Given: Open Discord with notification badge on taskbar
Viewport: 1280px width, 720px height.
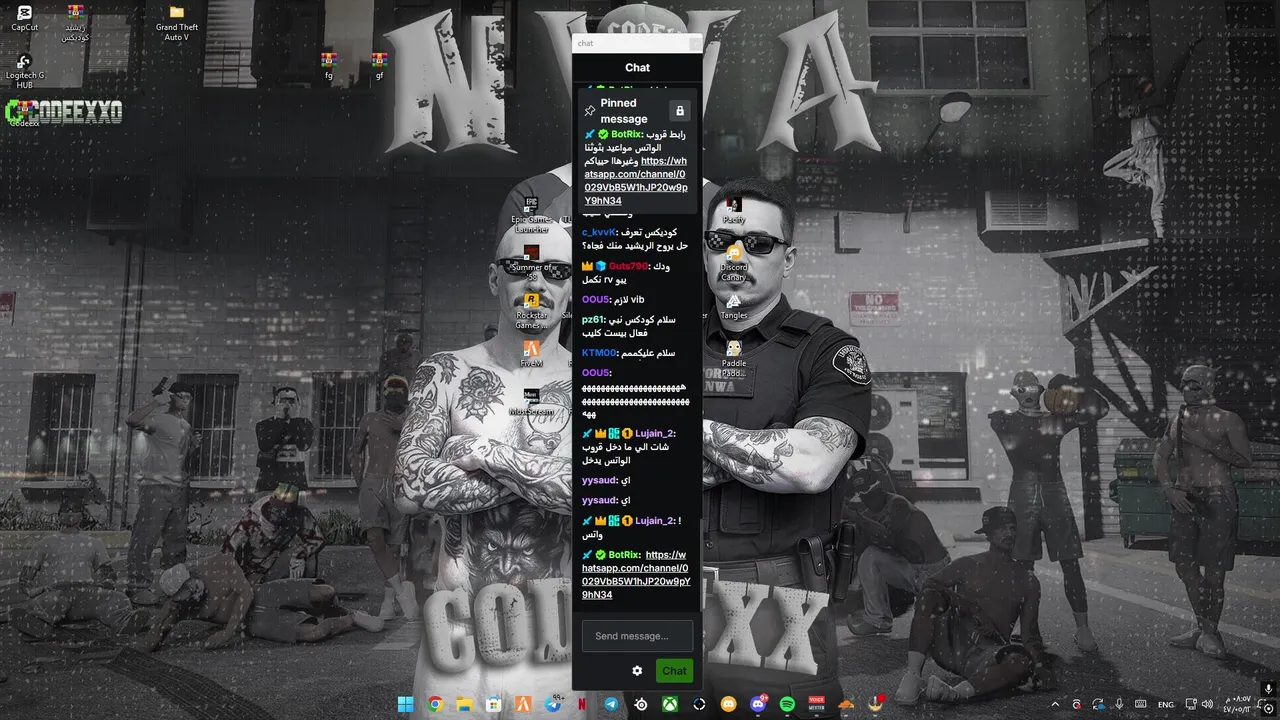Looking at the screenshot, I should [758, 704].
